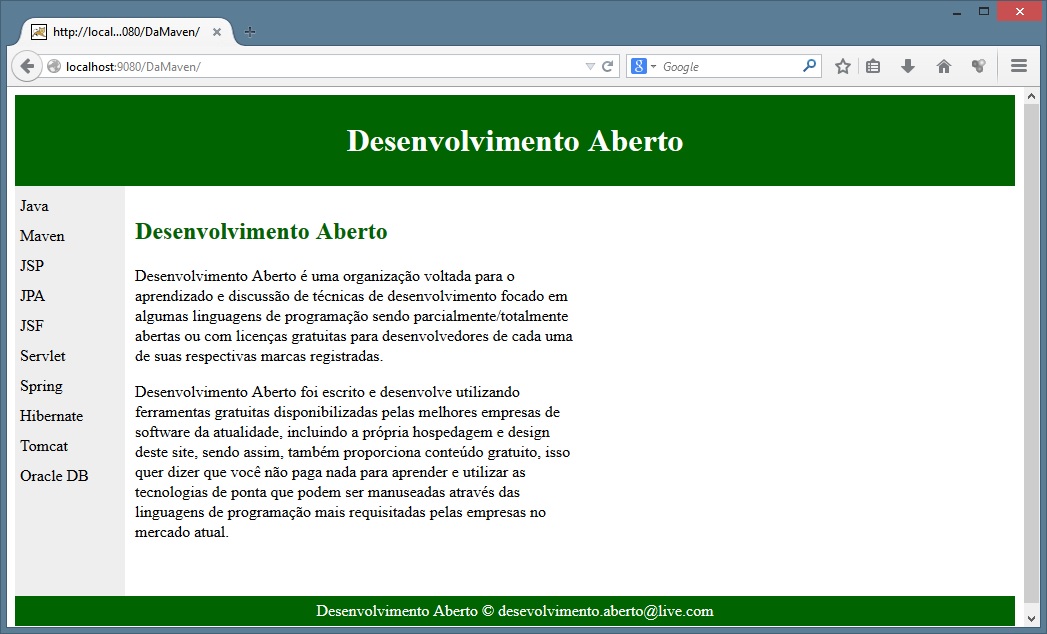Bookmark this page using the star icon
The height and width of the screenshot is (634, 1047).
[x=843, y=66]
